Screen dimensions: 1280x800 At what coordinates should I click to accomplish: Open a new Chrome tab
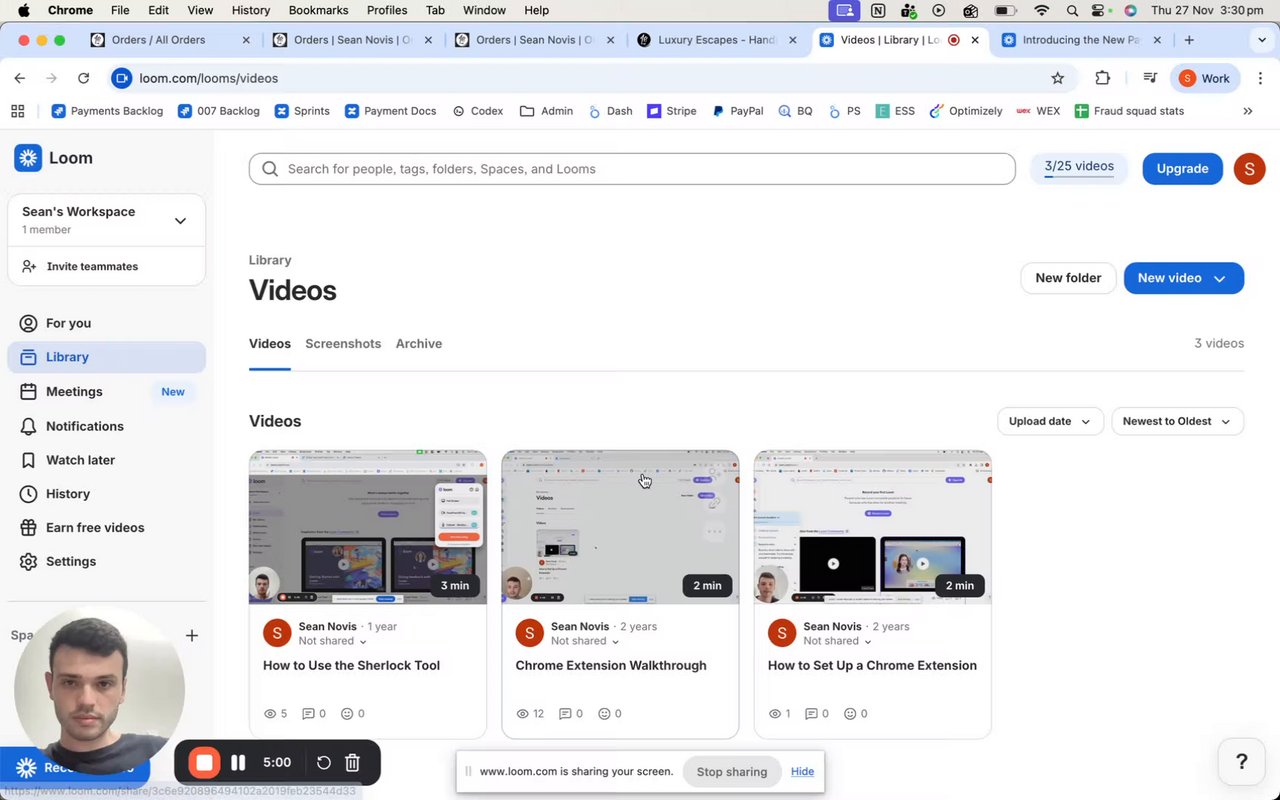point(1189,40)
